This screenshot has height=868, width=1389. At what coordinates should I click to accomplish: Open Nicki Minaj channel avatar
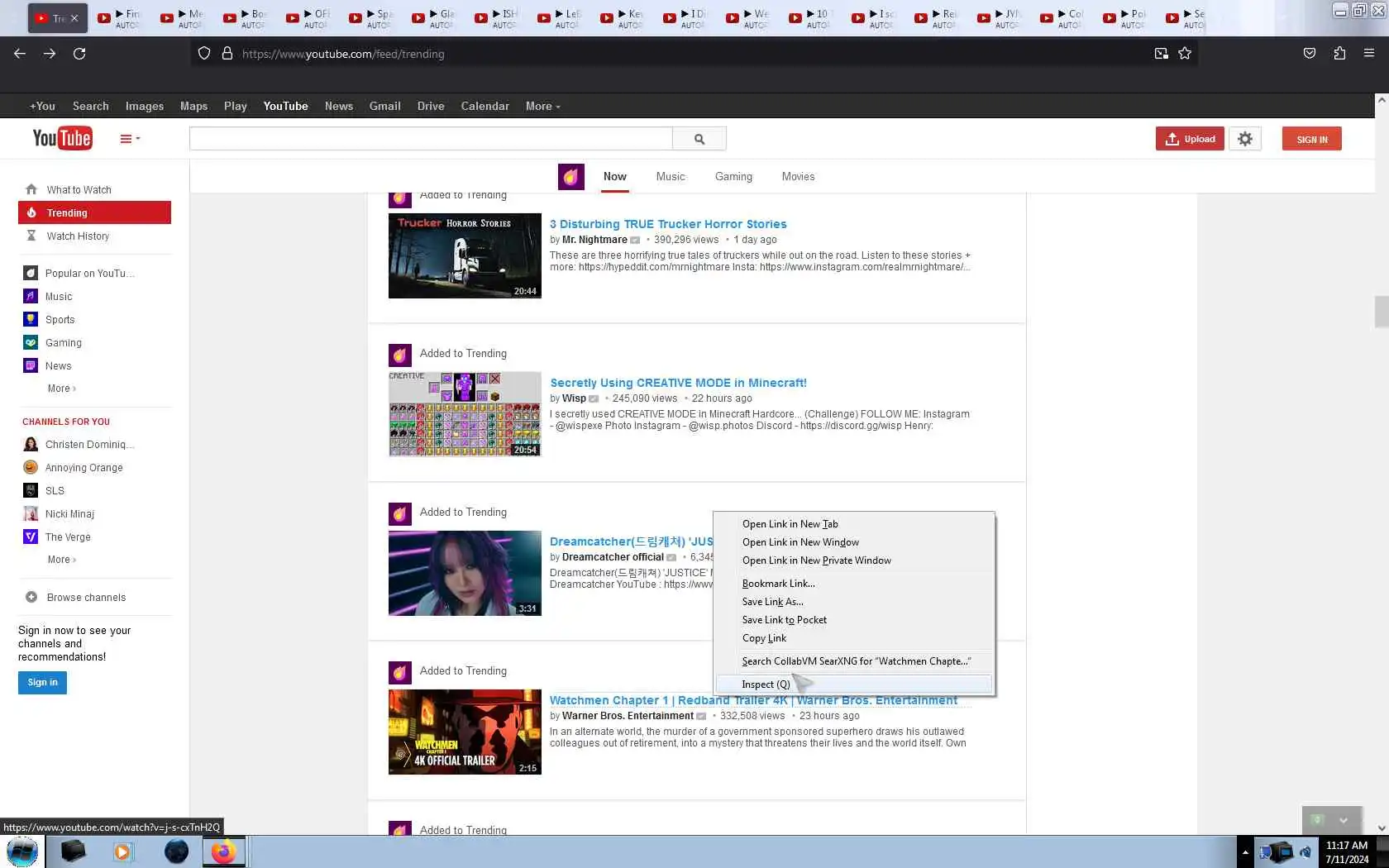(x=31, y=514)
